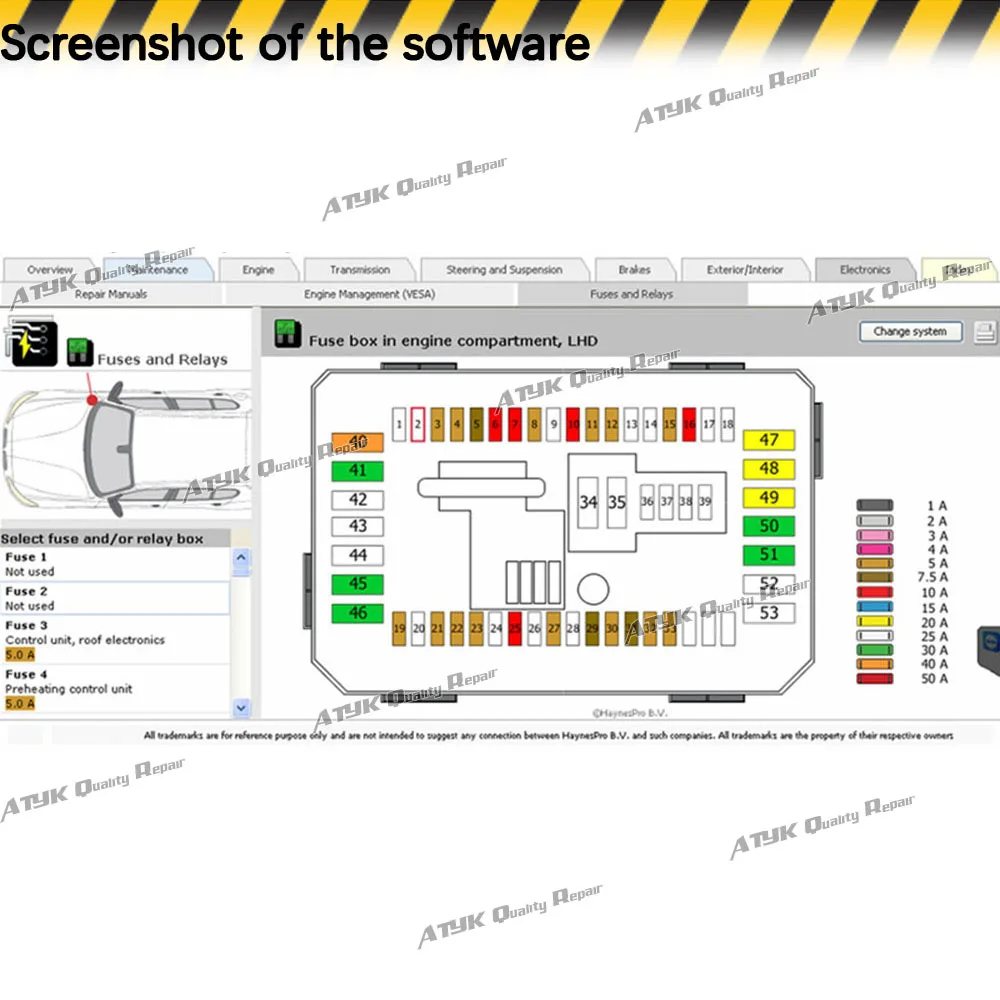Viewport: 1000px width, 1000px height.
Task: Click fuse 53 in diagram
Action: (x=769, y=613)
